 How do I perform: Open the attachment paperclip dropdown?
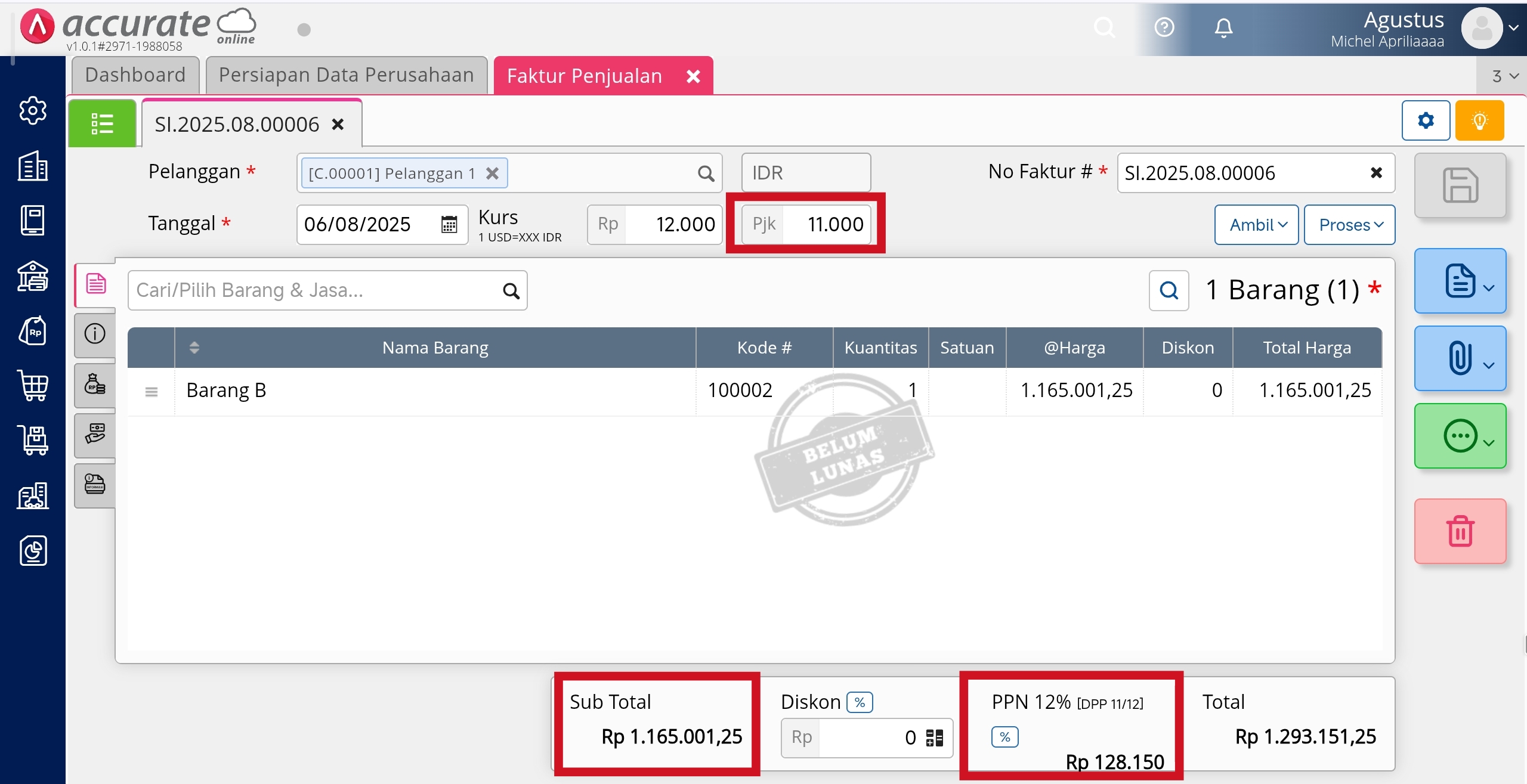click(x=1460, y=358)
